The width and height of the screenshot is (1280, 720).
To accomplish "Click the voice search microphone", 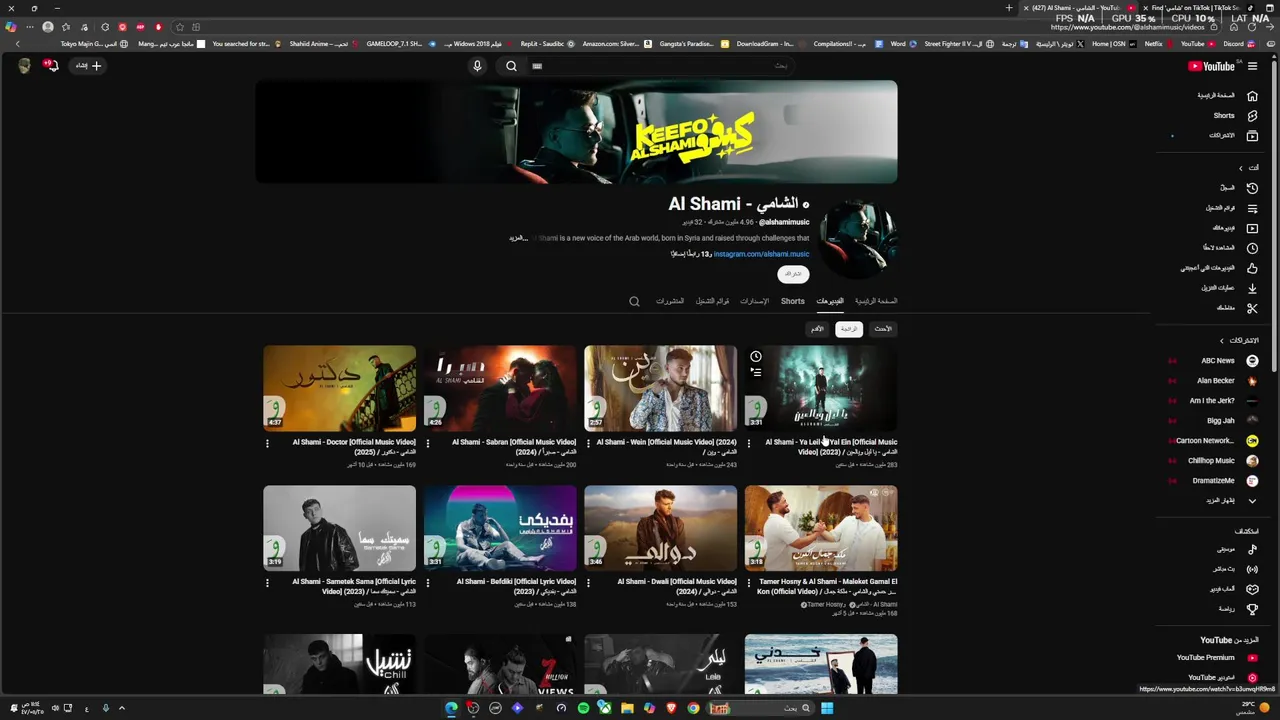I will coord(477,66).
